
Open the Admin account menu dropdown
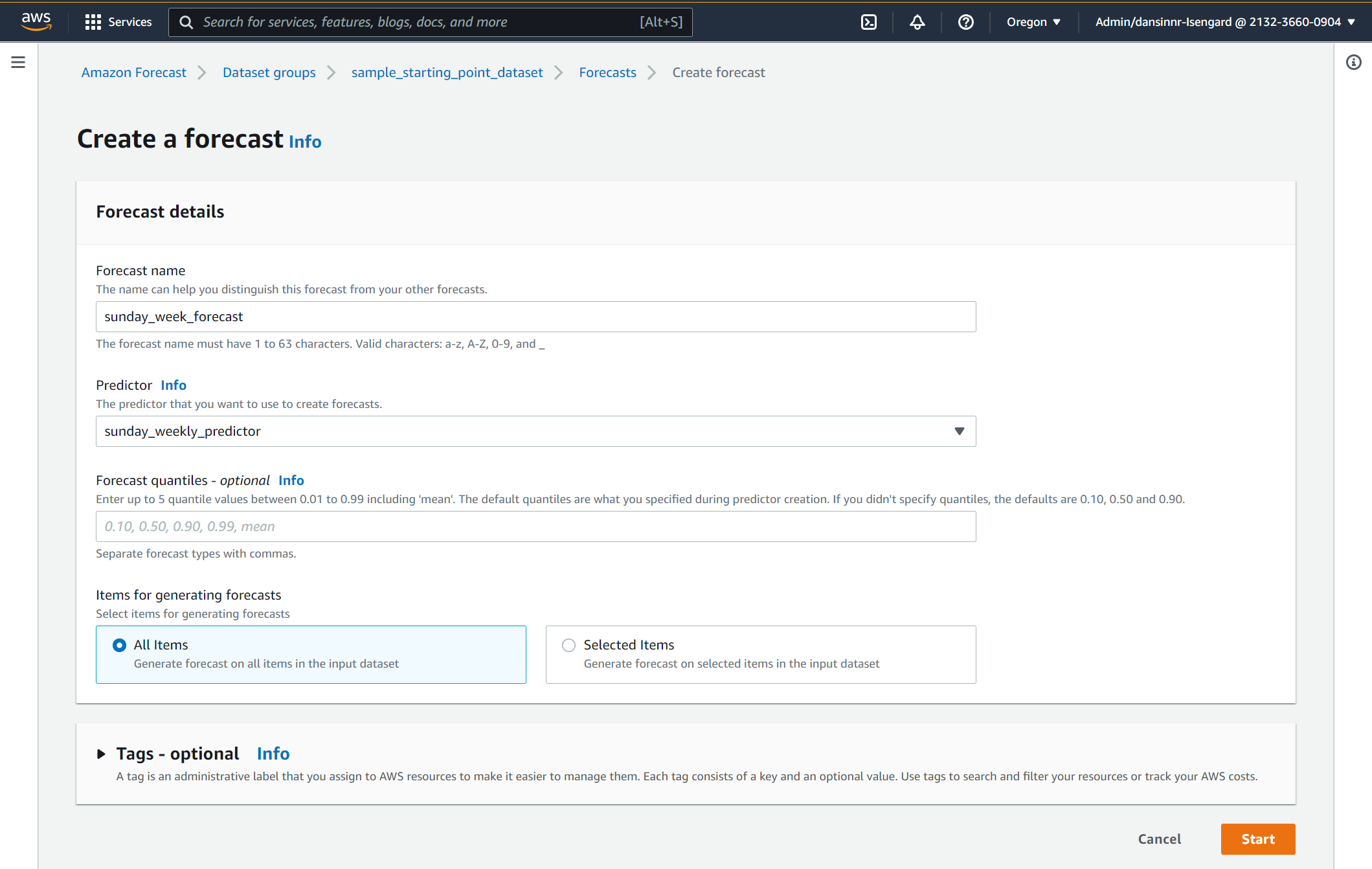pyautogui.click(x=1224, y=22)
